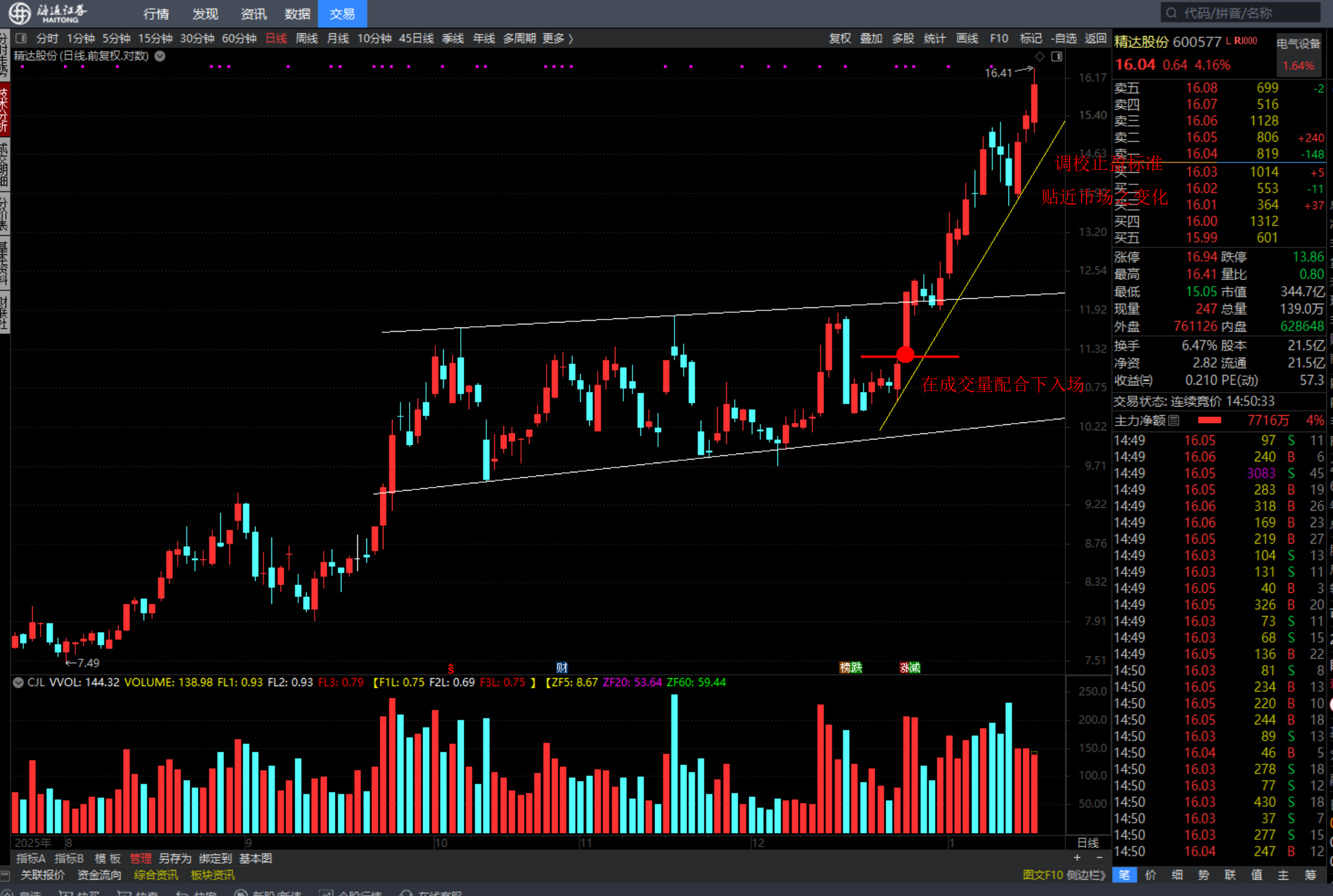Click the search magnifier icon

(x=1171, y=13)
